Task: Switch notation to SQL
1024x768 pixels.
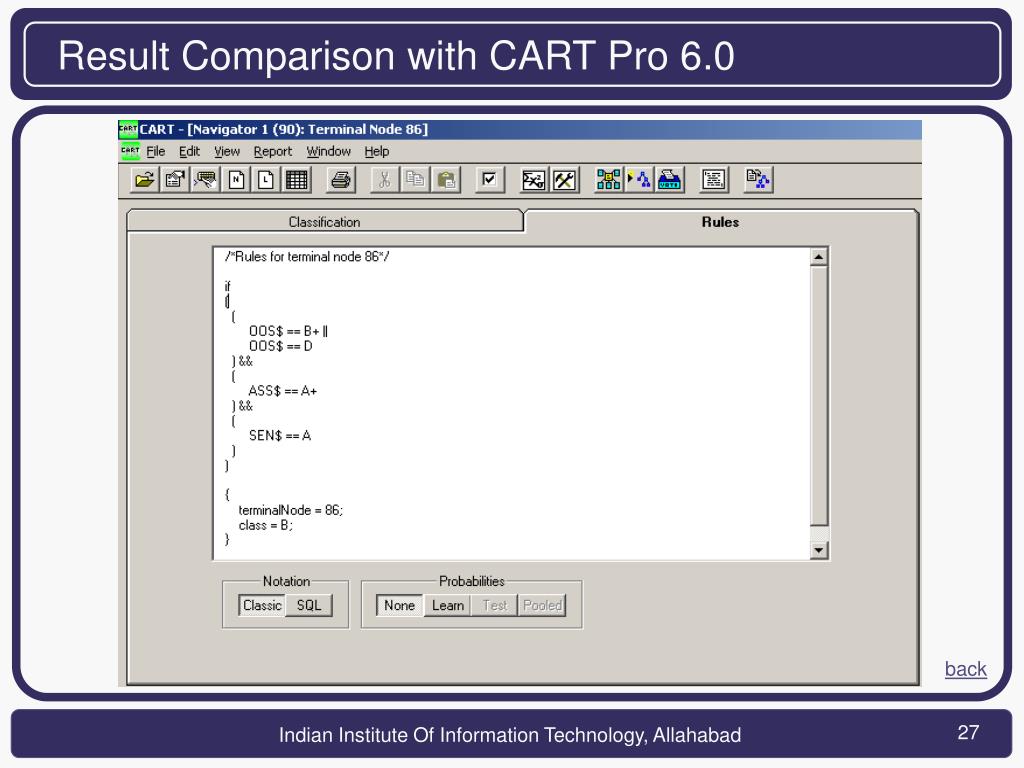Action: [x=309, y=605]
